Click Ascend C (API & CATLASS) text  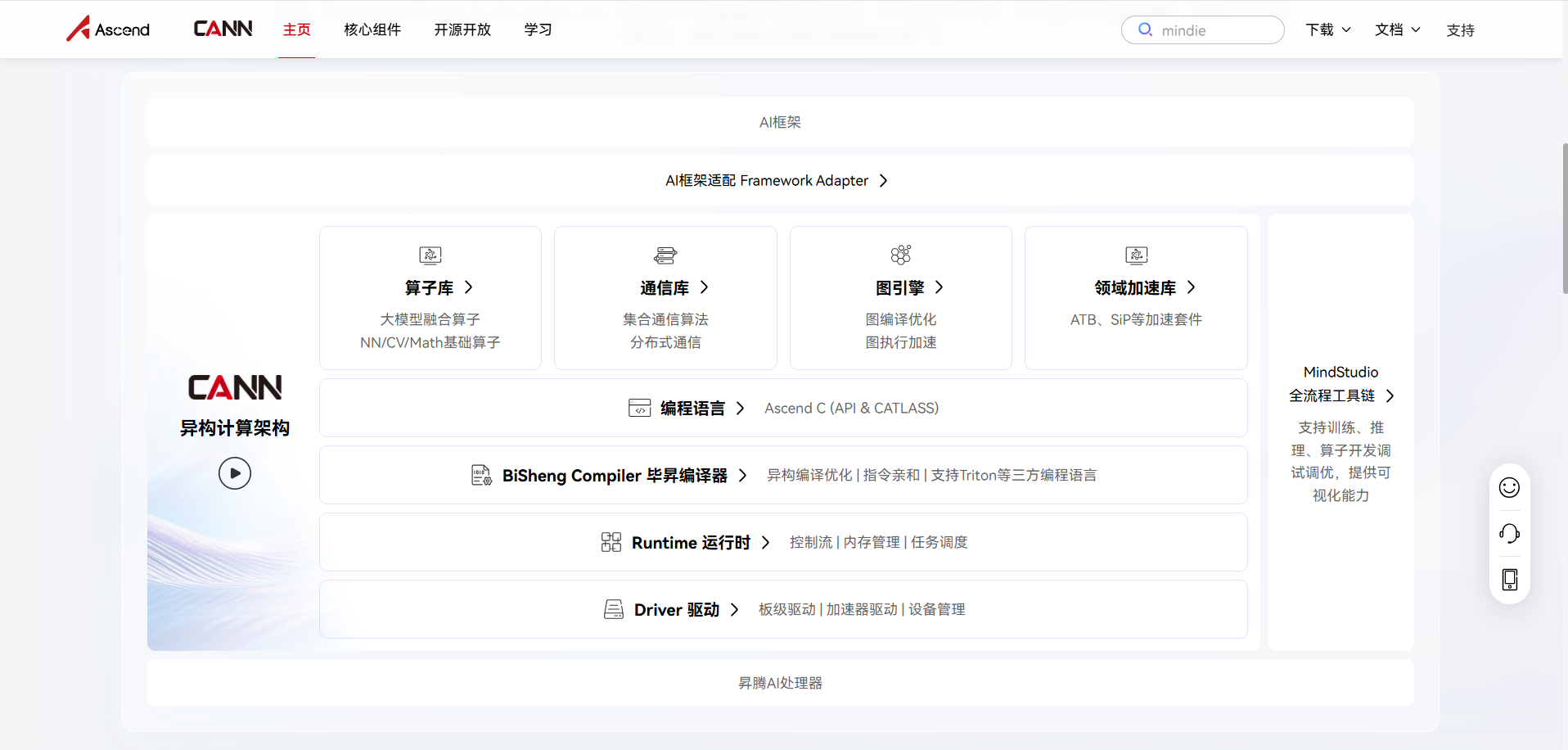coord(852,408)
